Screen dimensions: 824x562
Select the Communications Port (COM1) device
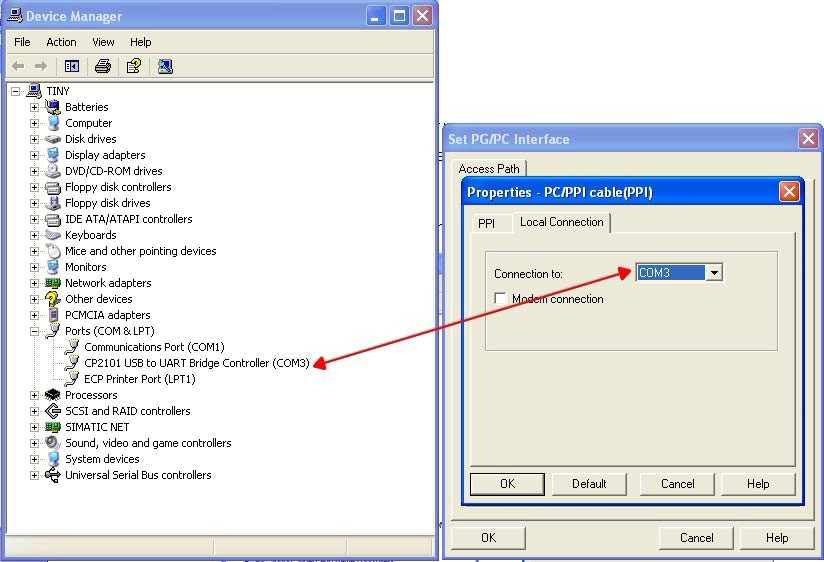[153, 347]
